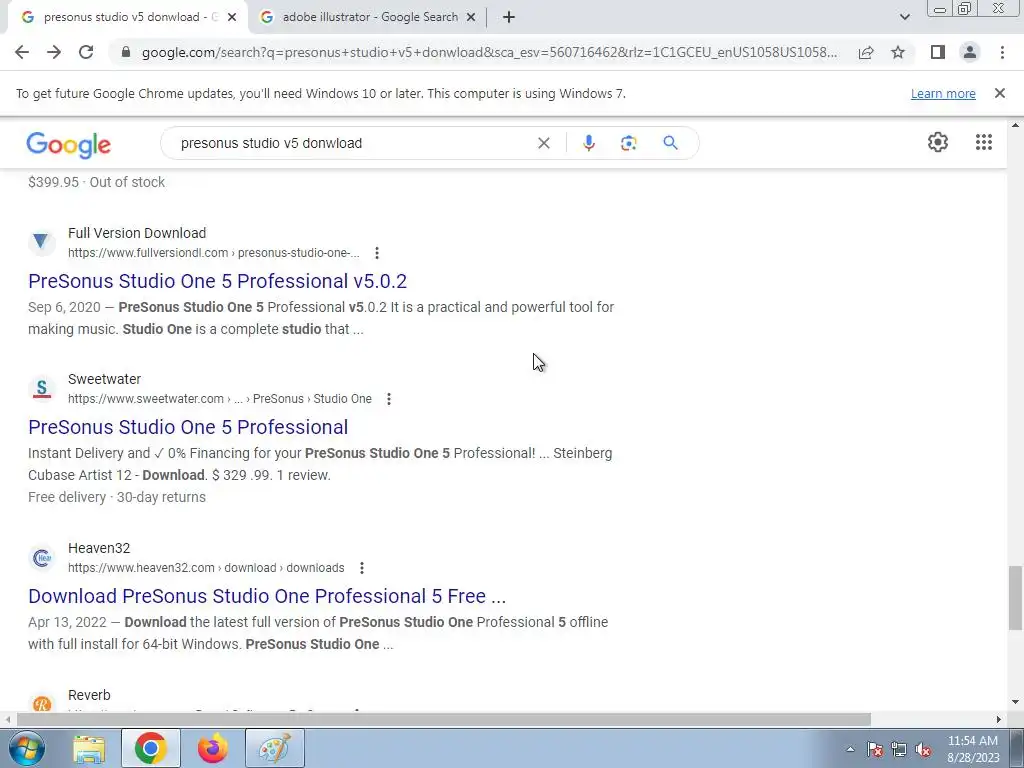Open the tab search dropdown
The image size is (1024, 768).
pyautogui.click(x=904, y=18)
